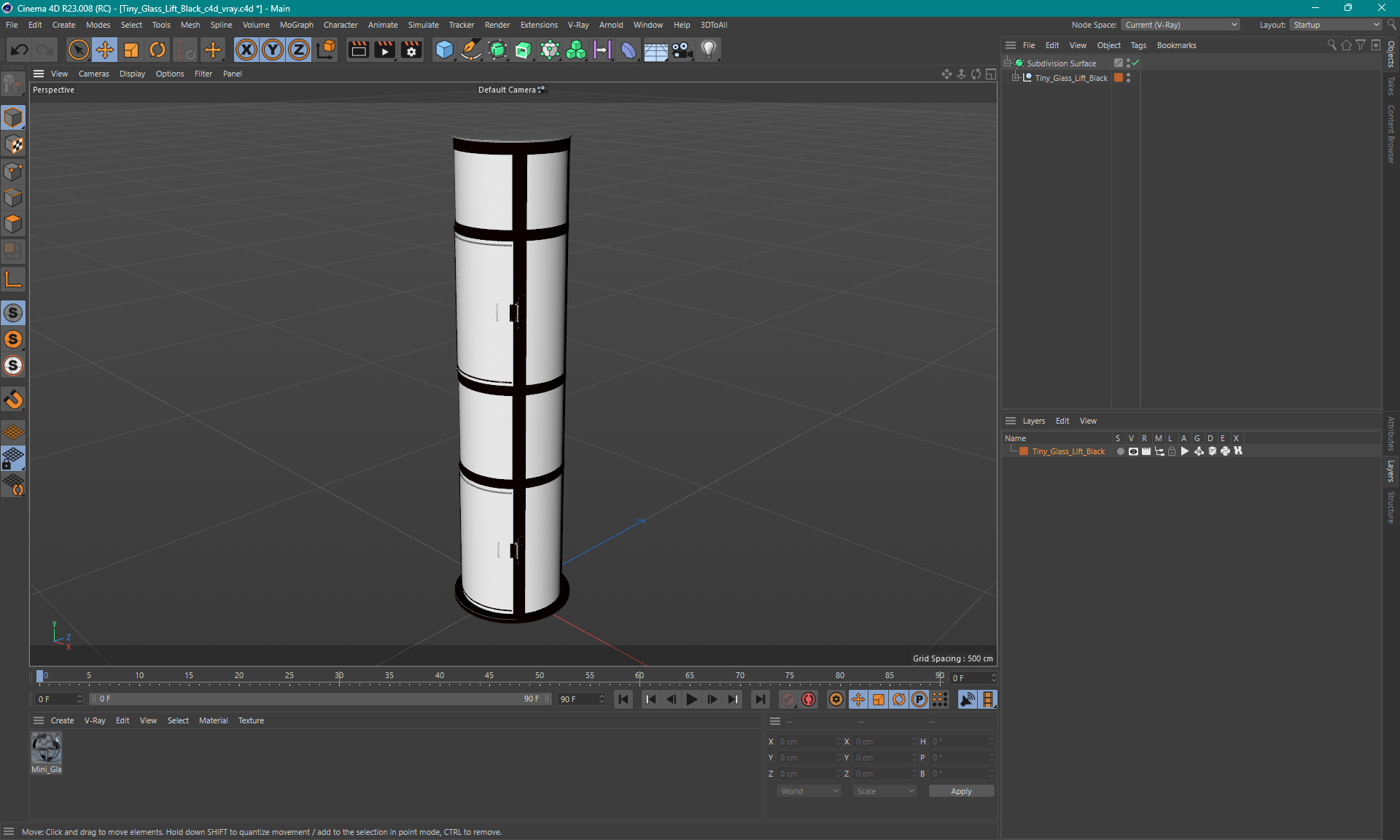The image size is (1400, 840).
Task: Click the Undo arrow icon
Action: tap(20, 50)
